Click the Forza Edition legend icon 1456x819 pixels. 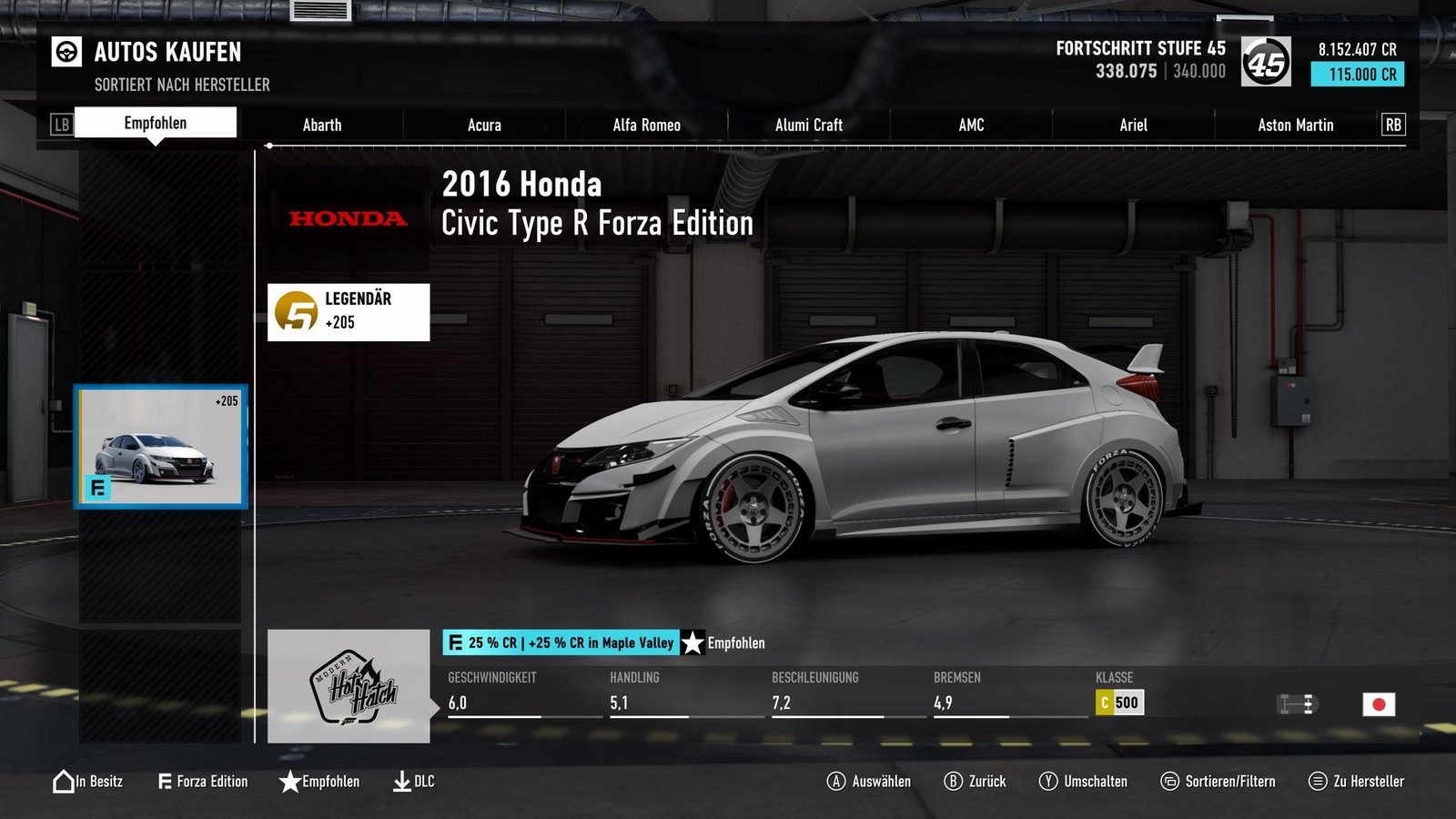point(165,781)
